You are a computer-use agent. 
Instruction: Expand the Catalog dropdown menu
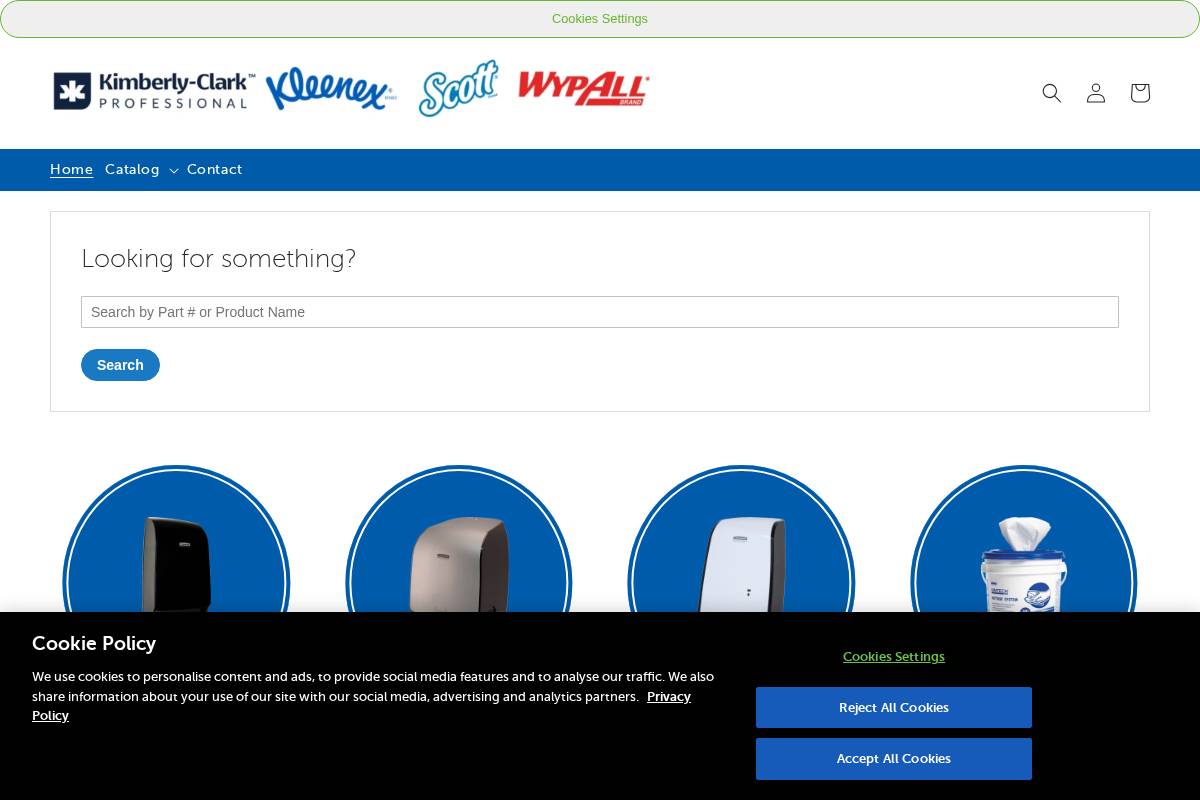[132, 170]
